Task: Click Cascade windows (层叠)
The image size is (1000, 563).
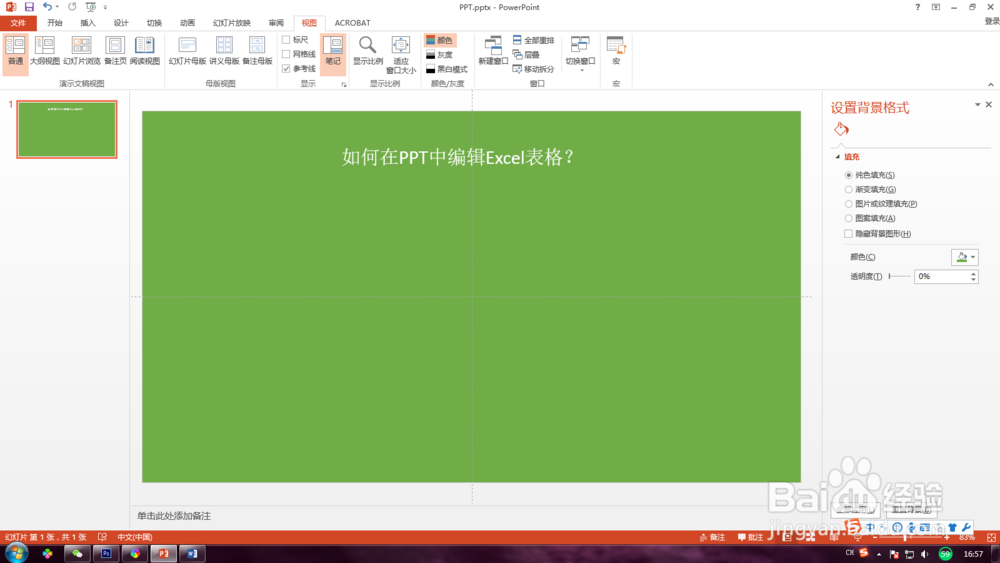Action: click(x=526, y=55)
